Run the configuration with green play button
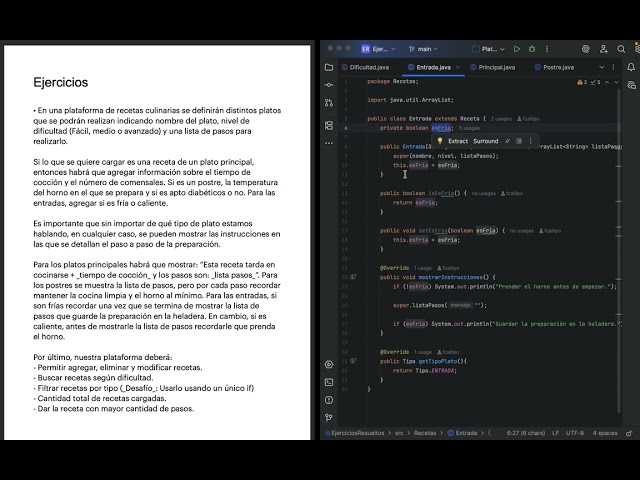The height and width of the screenshot is (480, 640). 517,49
